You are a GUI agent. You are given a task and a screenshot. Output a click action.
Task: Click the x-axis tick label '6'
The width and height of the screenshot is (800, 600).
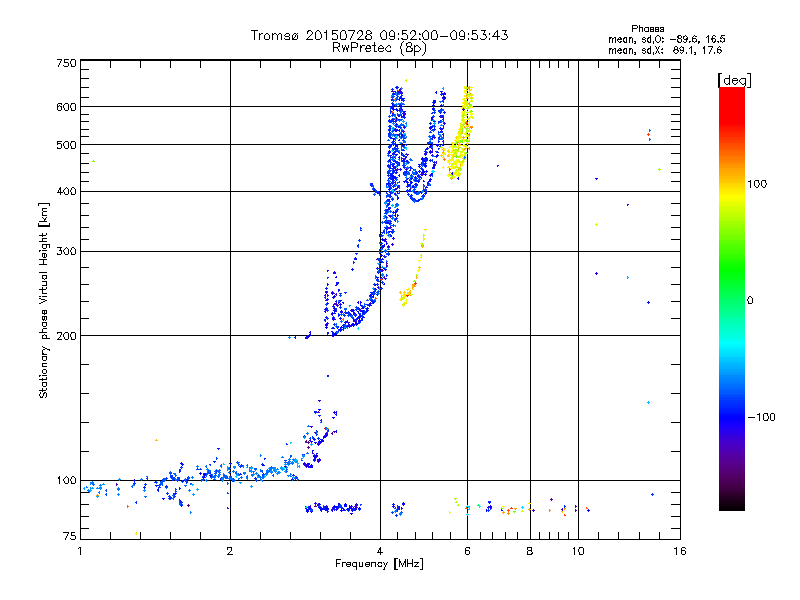click(467, 551)
